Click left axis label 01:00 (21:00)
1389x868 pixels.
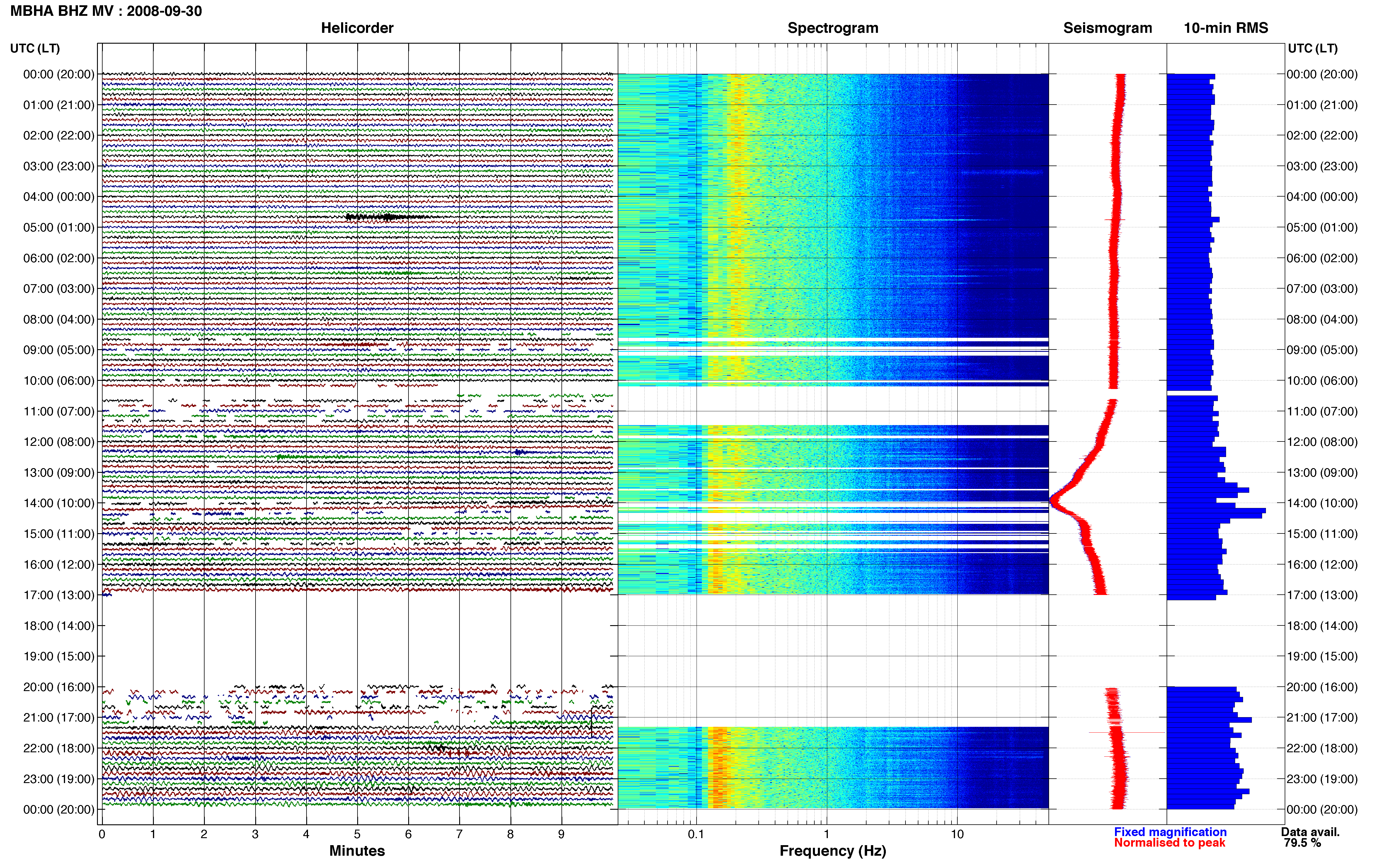59,105
